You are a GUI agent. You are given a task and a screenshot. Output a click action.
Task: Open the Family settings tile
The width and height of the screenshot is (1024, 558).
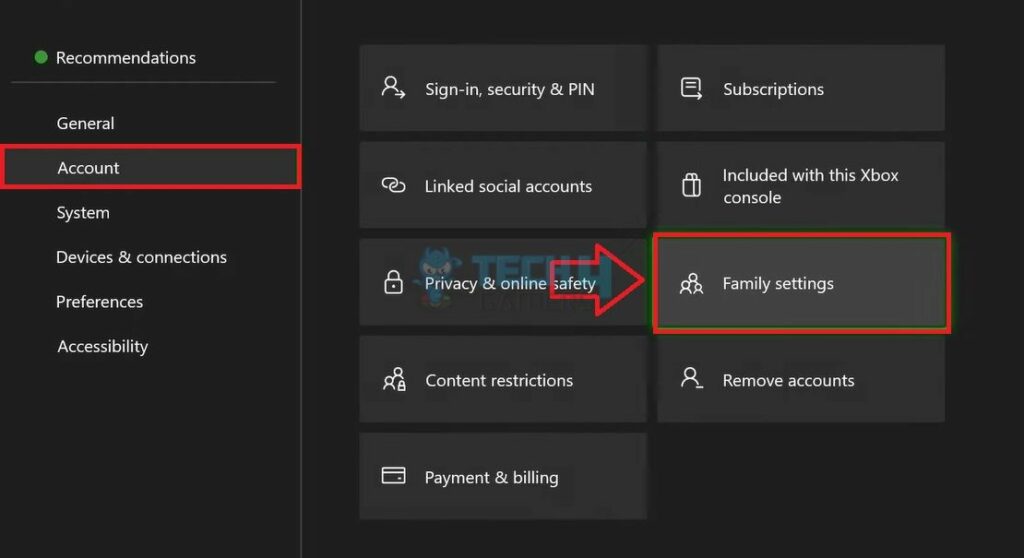pos(801,284)
